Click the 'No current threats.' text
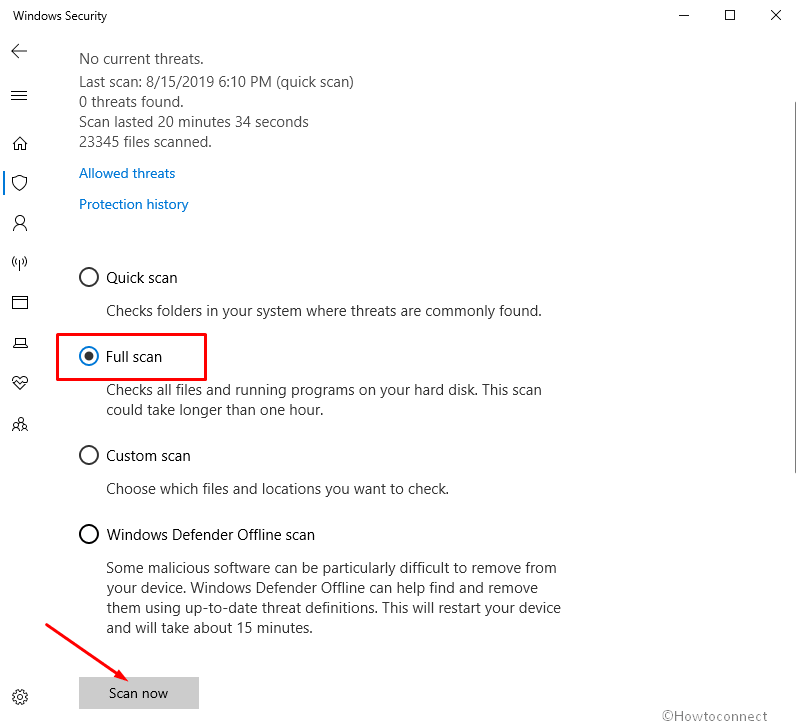The width and height of the screenshot is (796, 724). tap(141, 59)
